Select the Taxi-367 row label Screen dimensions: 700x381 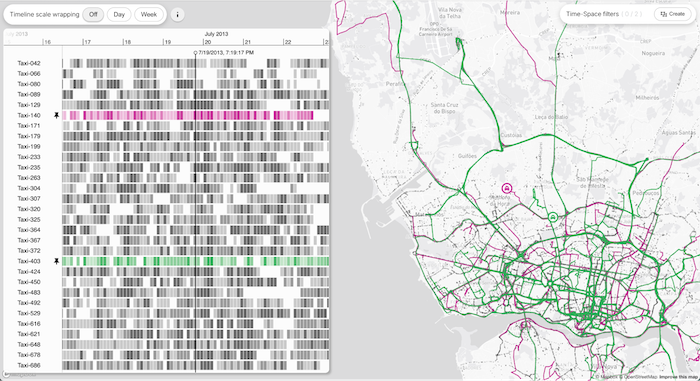tap(29, 240)
